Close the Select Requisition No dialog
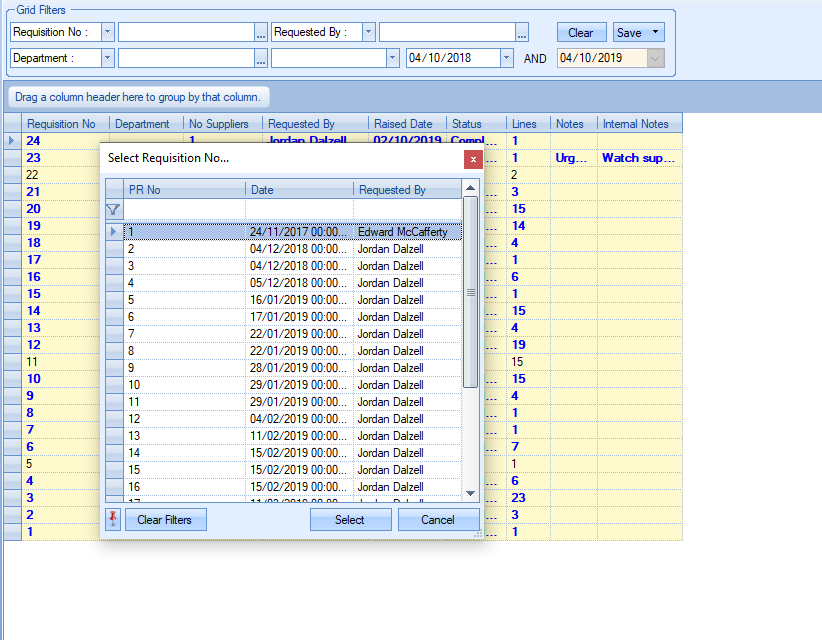 tap(473, 159)
